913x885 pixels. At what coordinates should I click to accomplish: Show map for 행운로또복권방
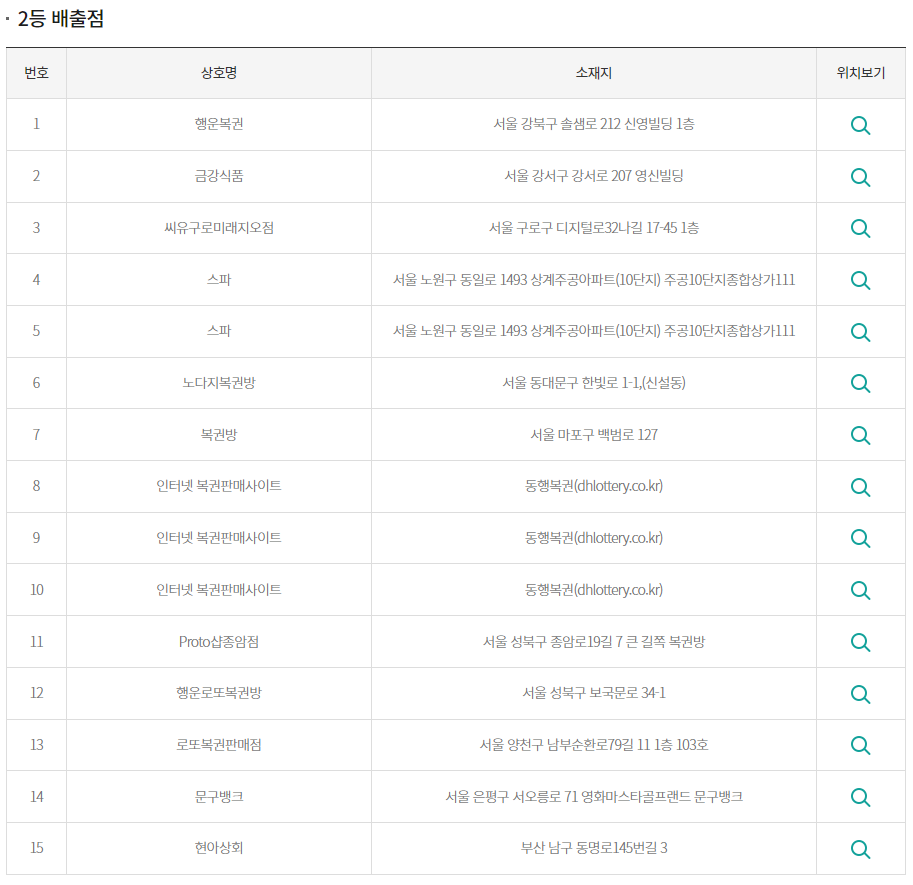click(x=860, y=693)
